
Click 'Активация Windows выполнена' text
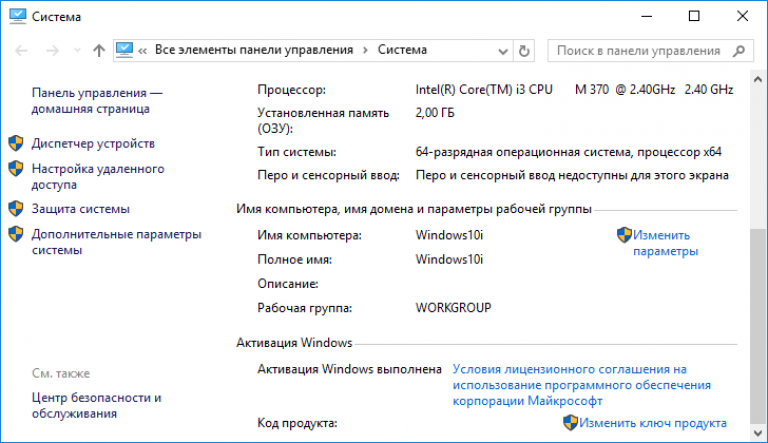(350, 369)
